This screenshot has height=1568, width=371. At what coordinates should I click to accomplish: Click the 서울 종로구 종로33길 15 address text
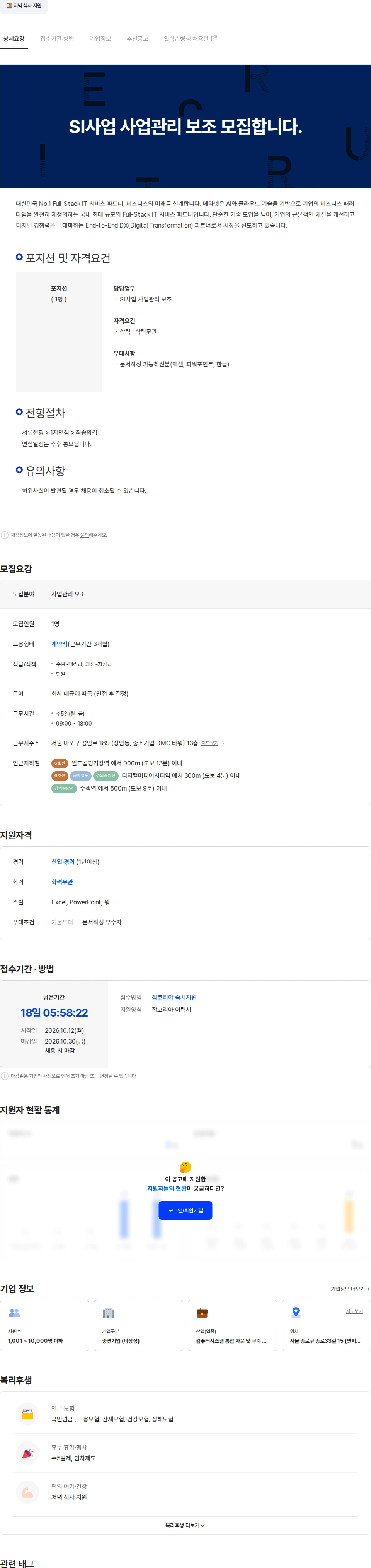pyautogui.click(x=325, y=1340)
